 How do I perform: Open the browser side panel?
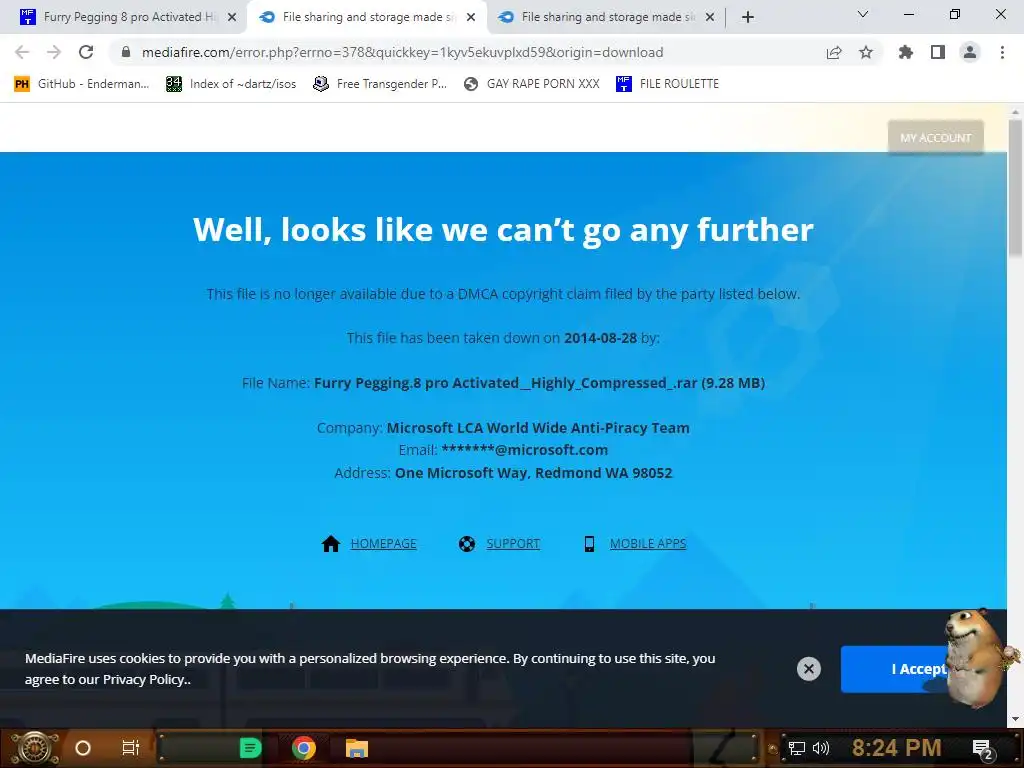coord(938,52)
